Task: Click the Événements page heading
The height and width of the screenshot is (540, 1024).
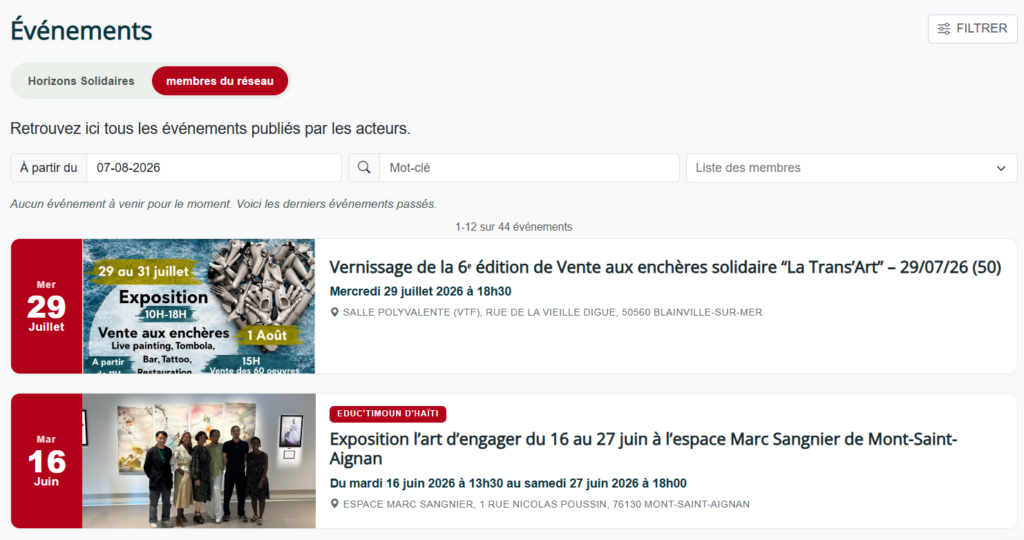Action: coord(81,31)
